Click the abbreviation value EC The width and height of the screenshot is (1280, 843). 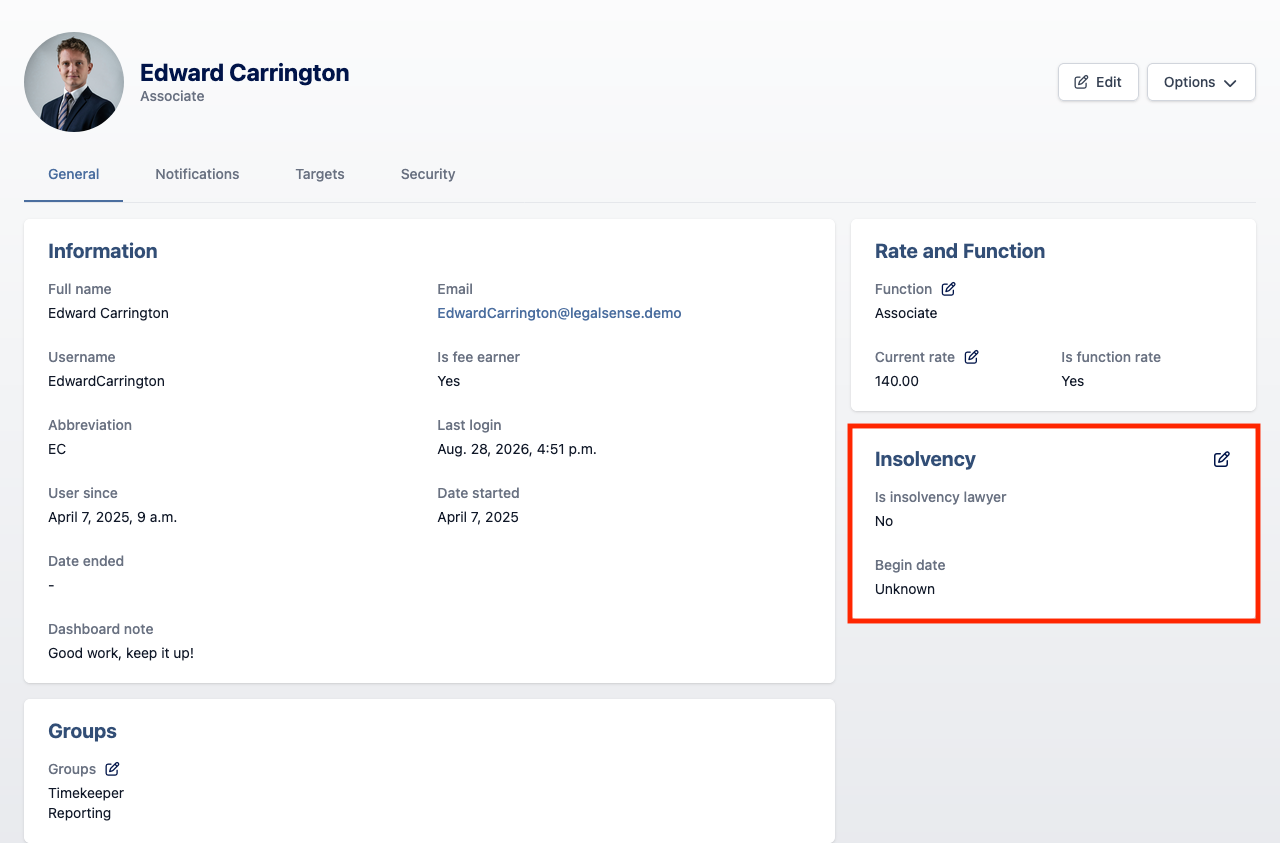(x=57, y=449)
